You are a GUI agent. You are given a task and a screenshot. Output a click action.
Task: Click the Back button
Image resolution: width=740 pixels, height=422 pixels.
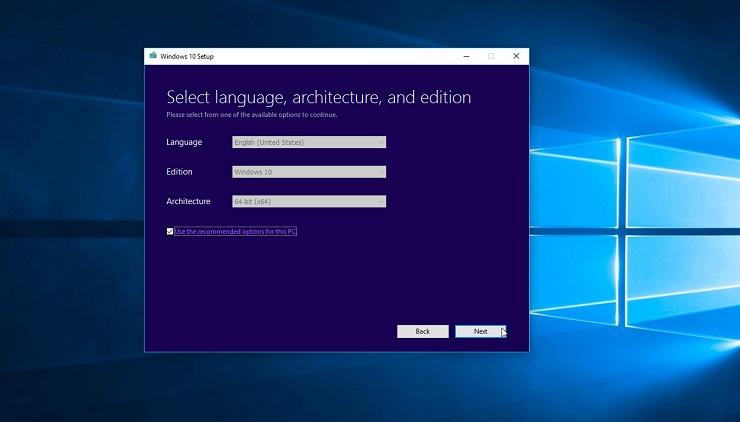click(x=422, y=331)
